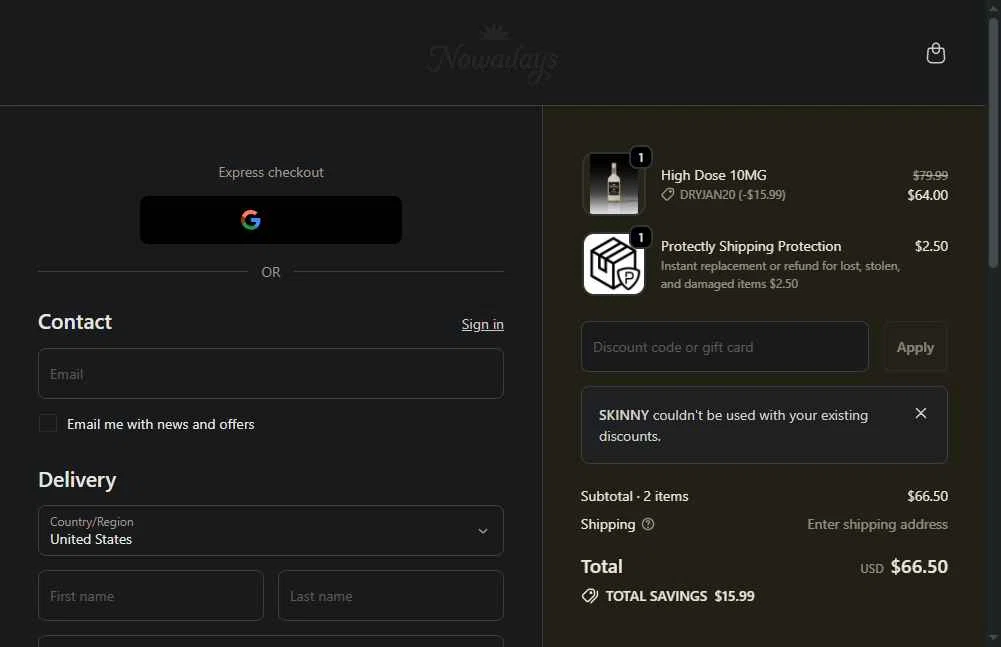The image size is (1001, 647).
Task: Pay with the Google express checkout button
Action: [x=271, y=220]
